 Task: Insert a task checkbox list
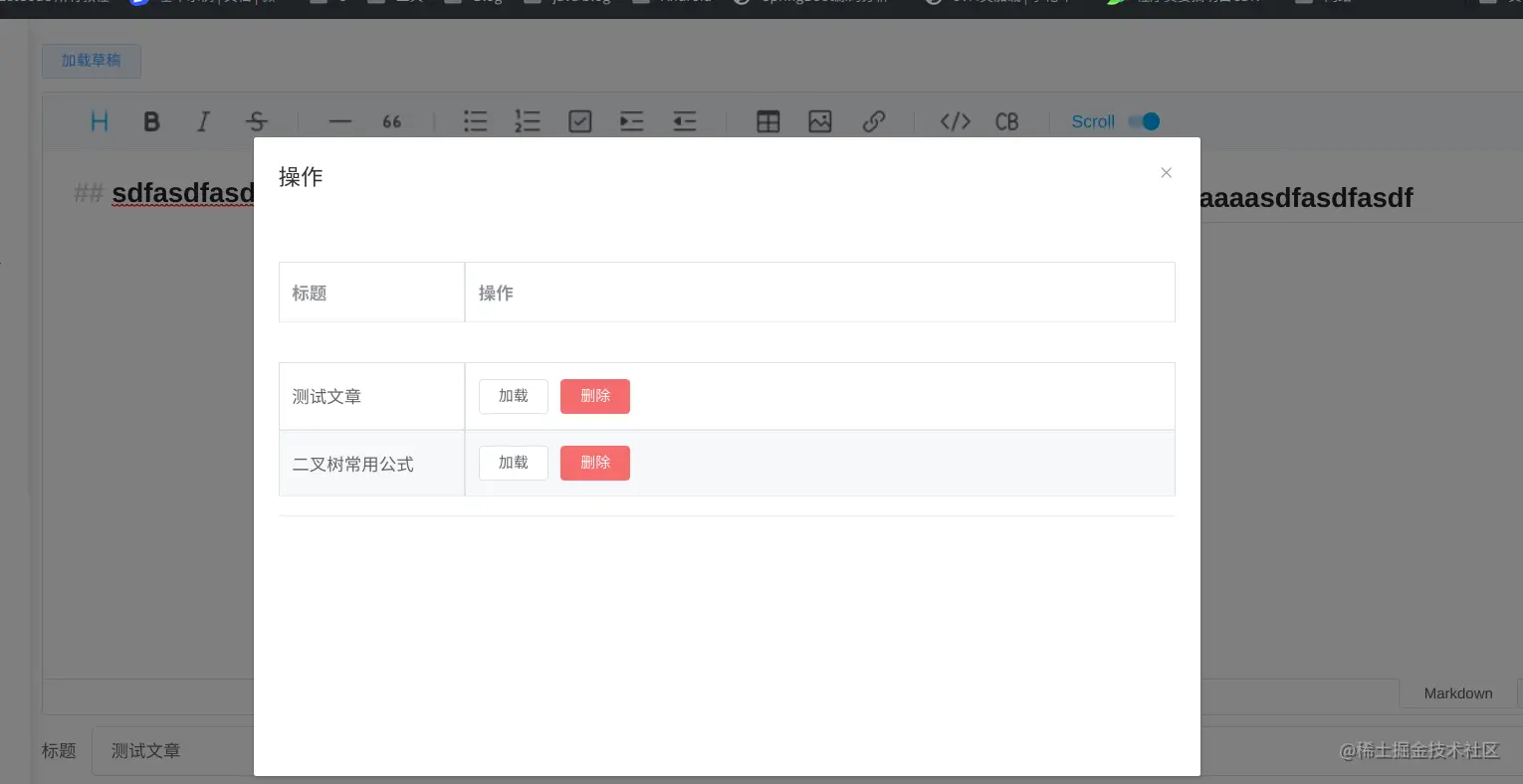coord(580,121)
